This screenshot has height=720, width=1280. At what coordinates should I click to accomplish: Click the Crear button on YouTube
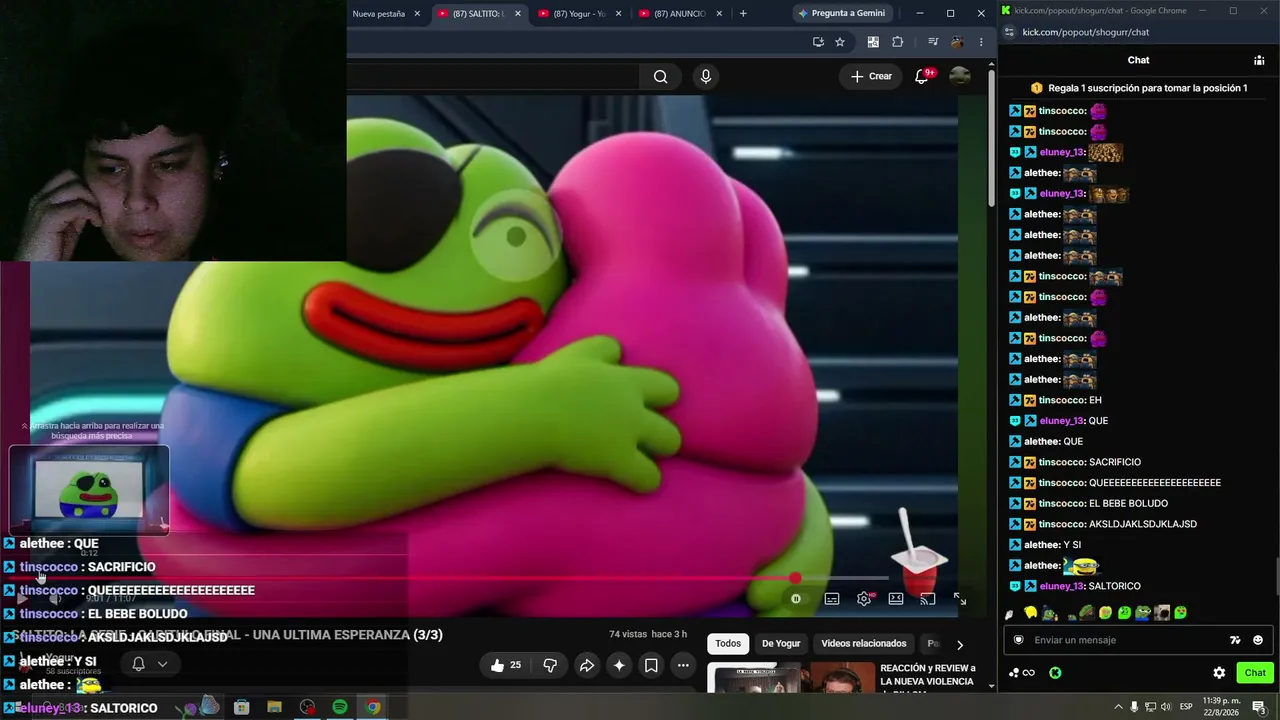point(871,76)
